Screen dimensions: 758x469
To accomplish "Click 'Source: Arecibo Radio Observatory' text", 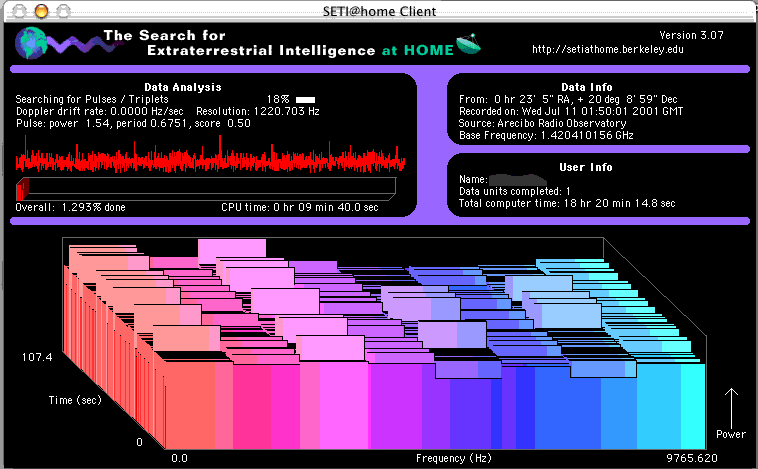I will tap(542, 123).
